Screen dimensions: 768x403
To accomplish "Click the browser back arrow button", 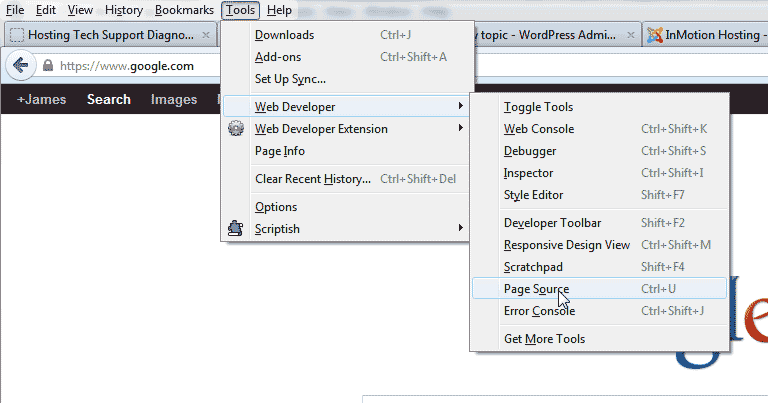I will 20,67.
